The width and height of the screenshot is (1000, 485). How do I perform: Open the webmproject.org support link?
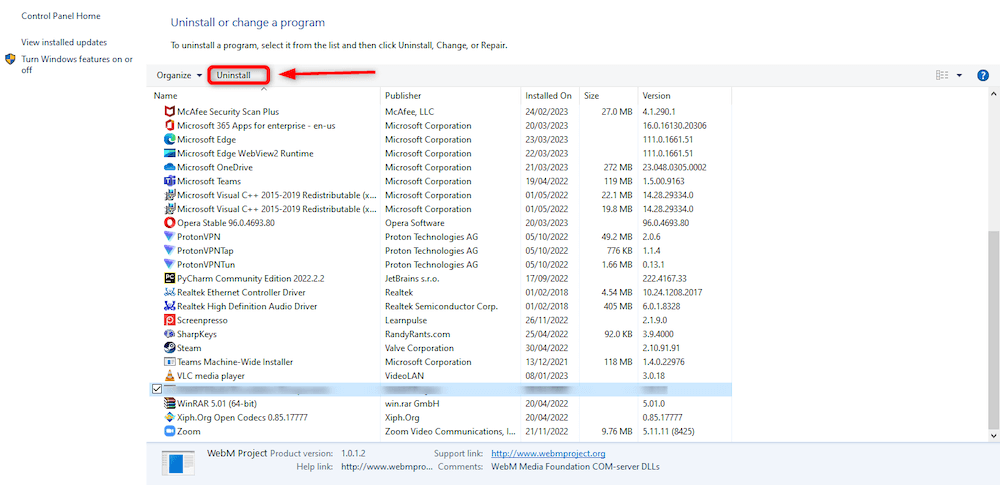pyautogui.click(x=548, y=454)
